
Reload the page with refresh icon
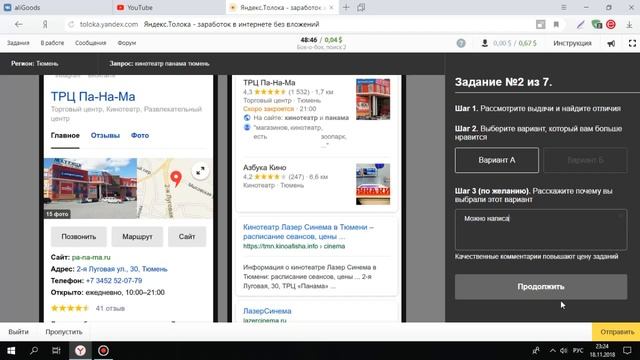(71, 24)
